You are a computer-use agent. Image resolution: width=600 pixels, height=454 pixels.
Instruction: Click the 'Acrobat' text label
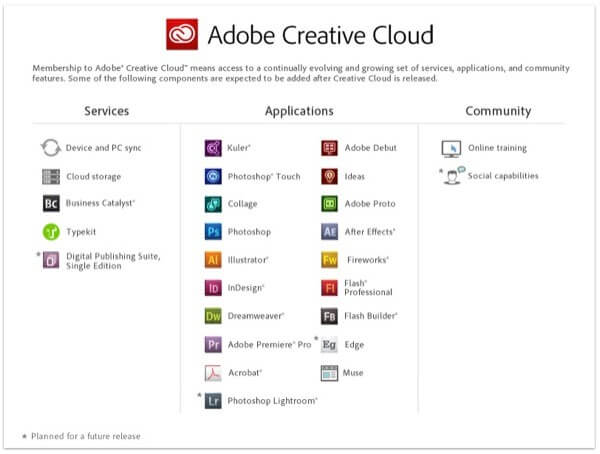click(x=245, y=373)
